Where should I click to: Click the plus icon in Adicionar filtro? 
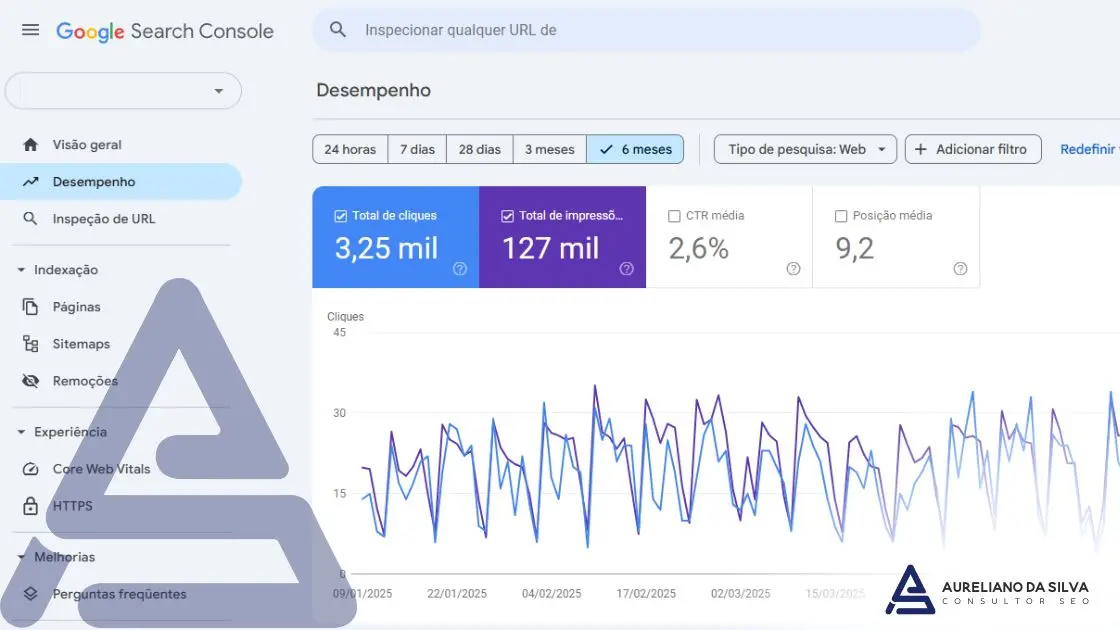click(921, 149)
